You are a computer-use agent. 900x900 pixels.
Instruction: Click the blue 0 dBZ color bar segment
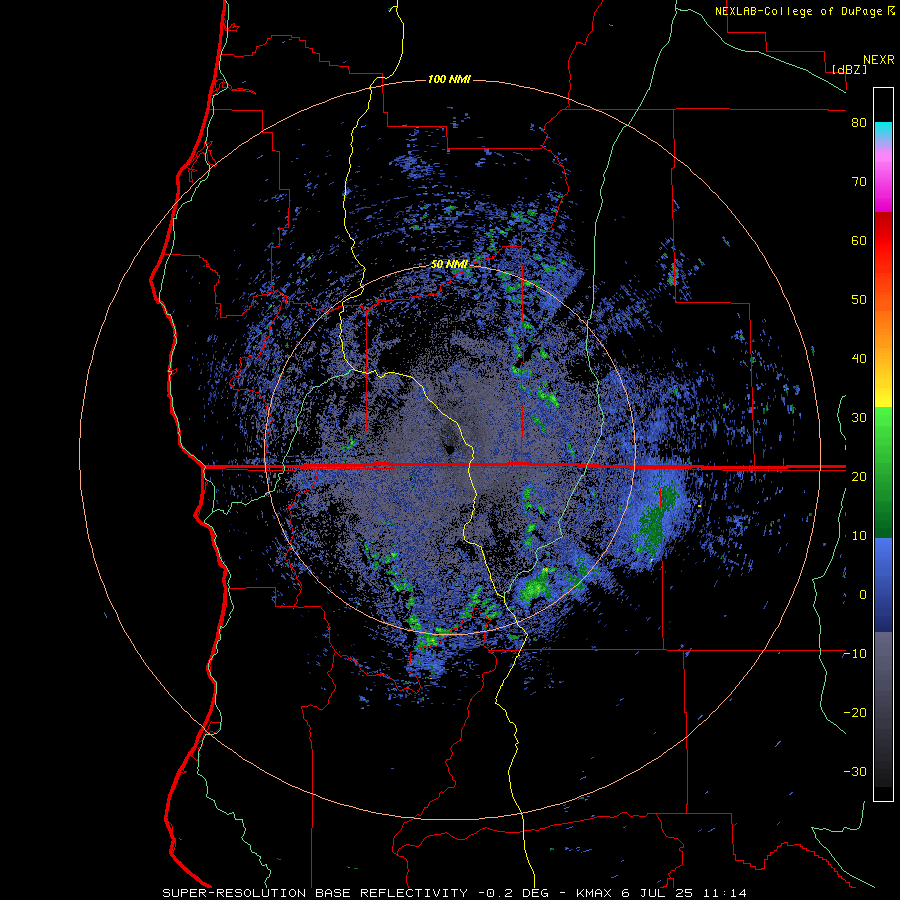coord(883,585)
